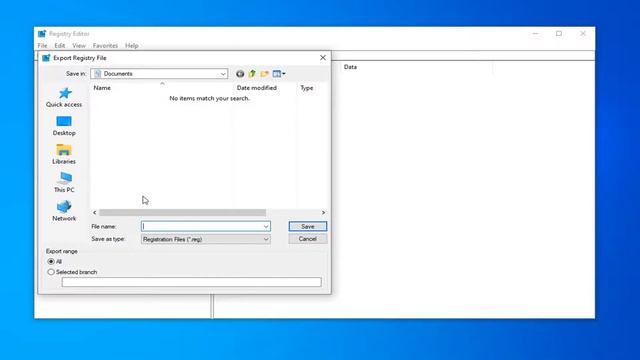
Task: Click the Back navigation icon in the dialog toolbar
Action: (240, 74)
